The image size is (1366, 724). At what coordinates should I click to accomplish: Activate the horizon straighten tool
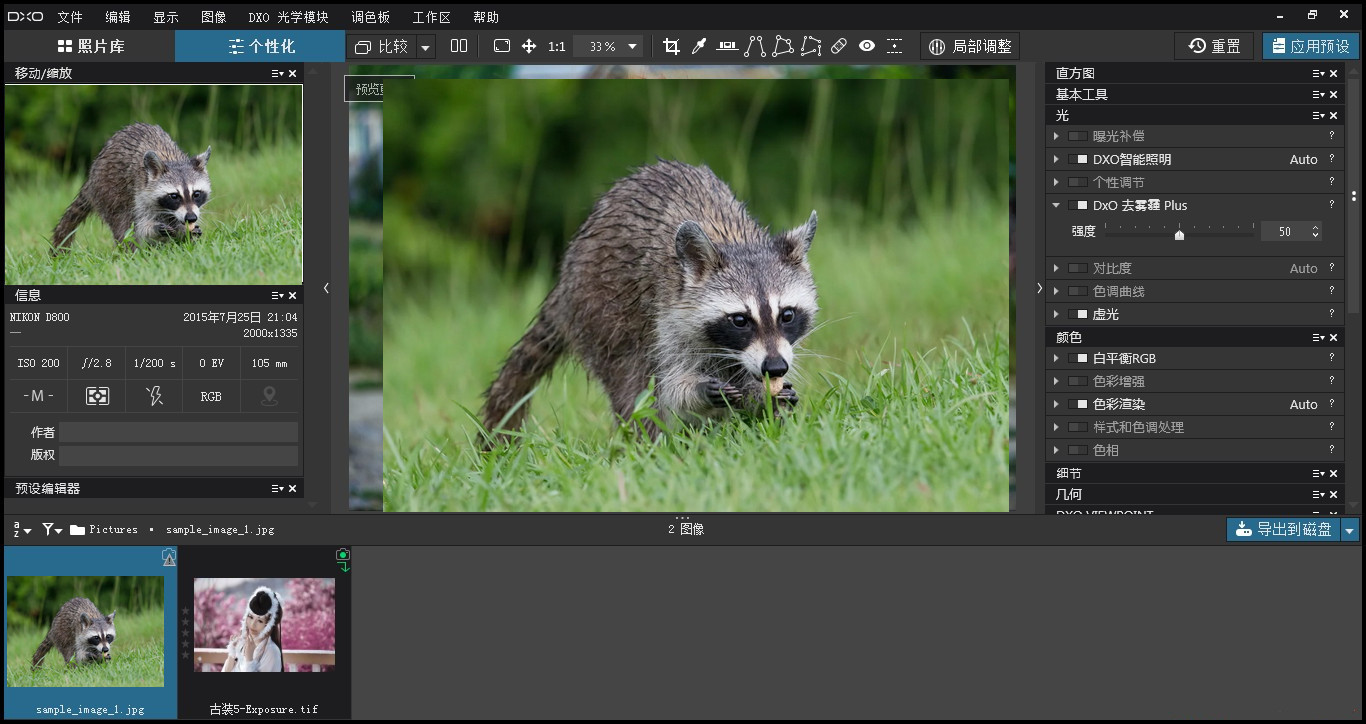[727, 46]
